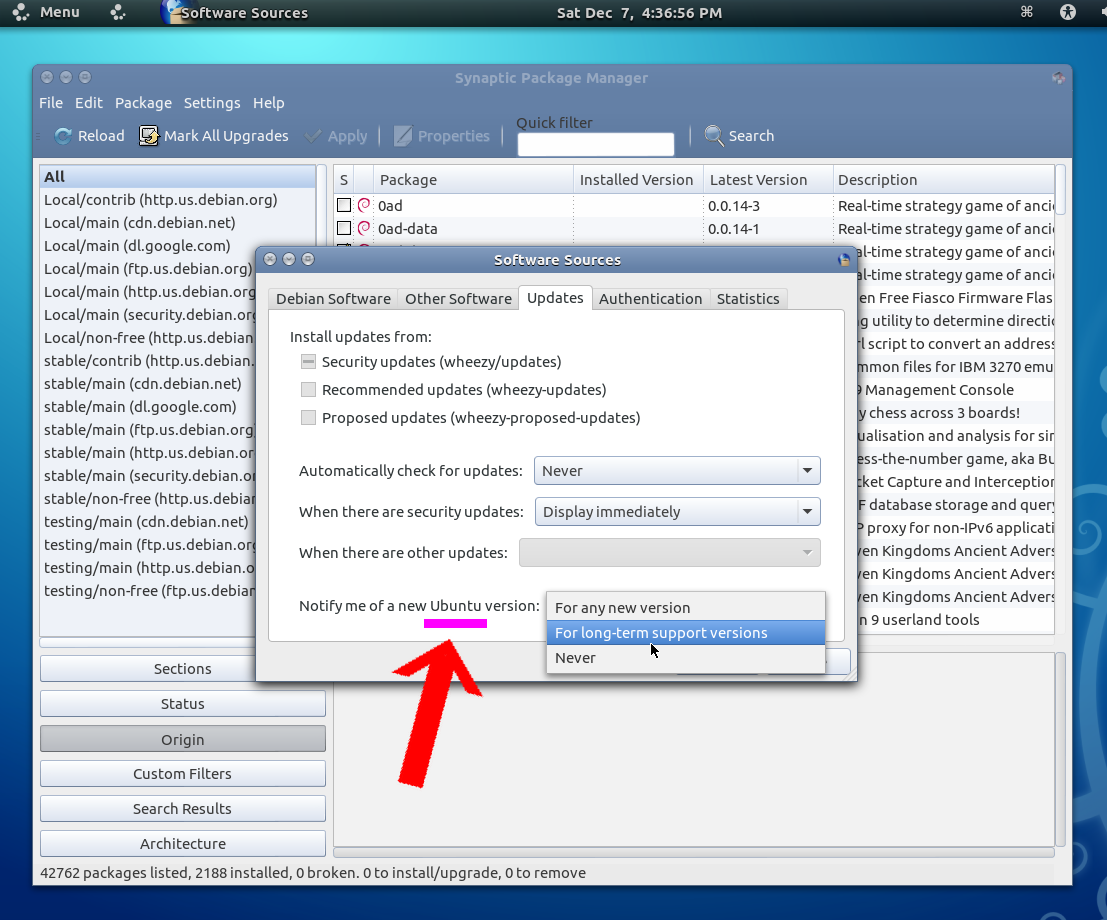The width and height of the screenshot is (1107, 920).
Task: Click the origin list horizontal scrollbar
Action: click(148, 643)
